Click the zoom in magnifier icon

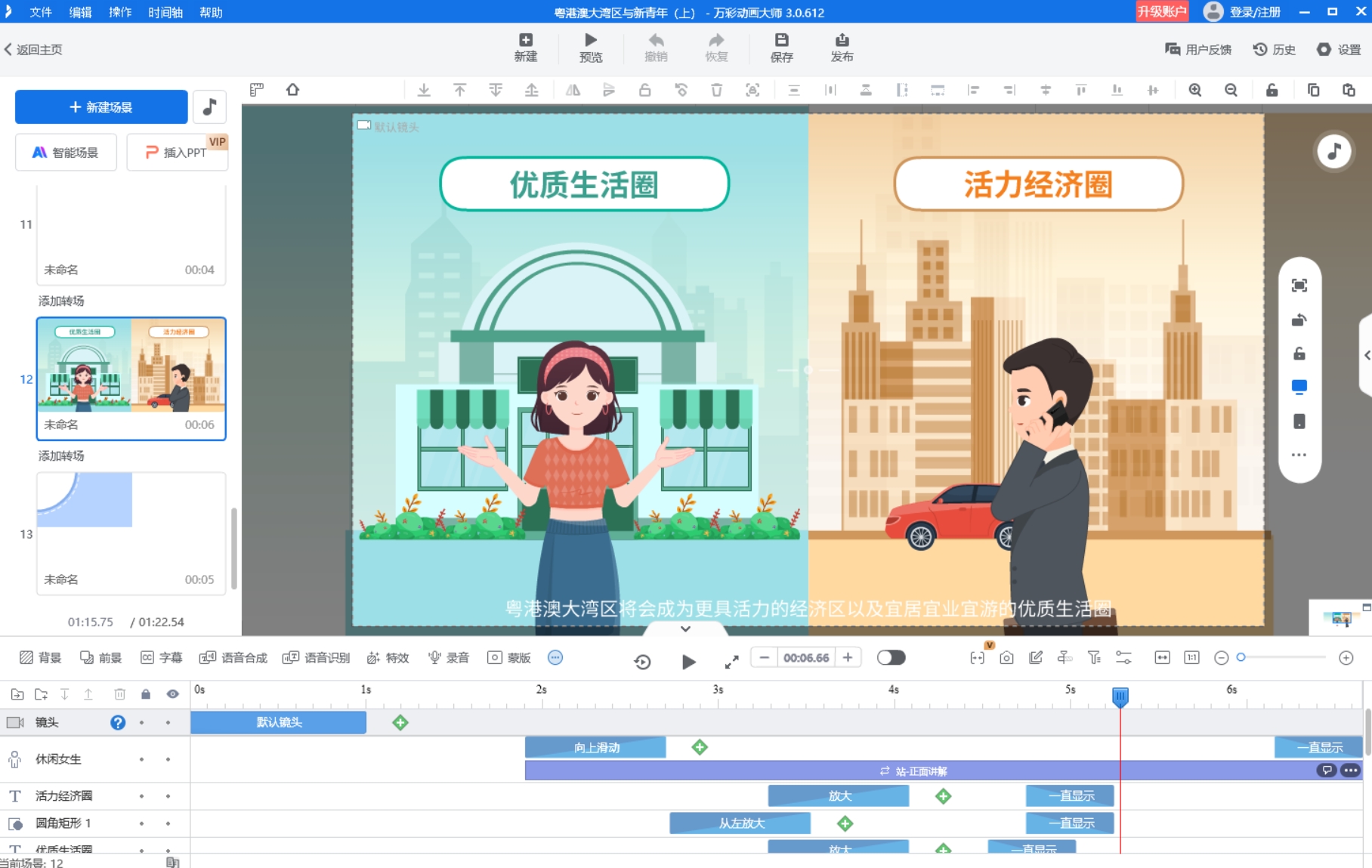(x=1195, y=90)
